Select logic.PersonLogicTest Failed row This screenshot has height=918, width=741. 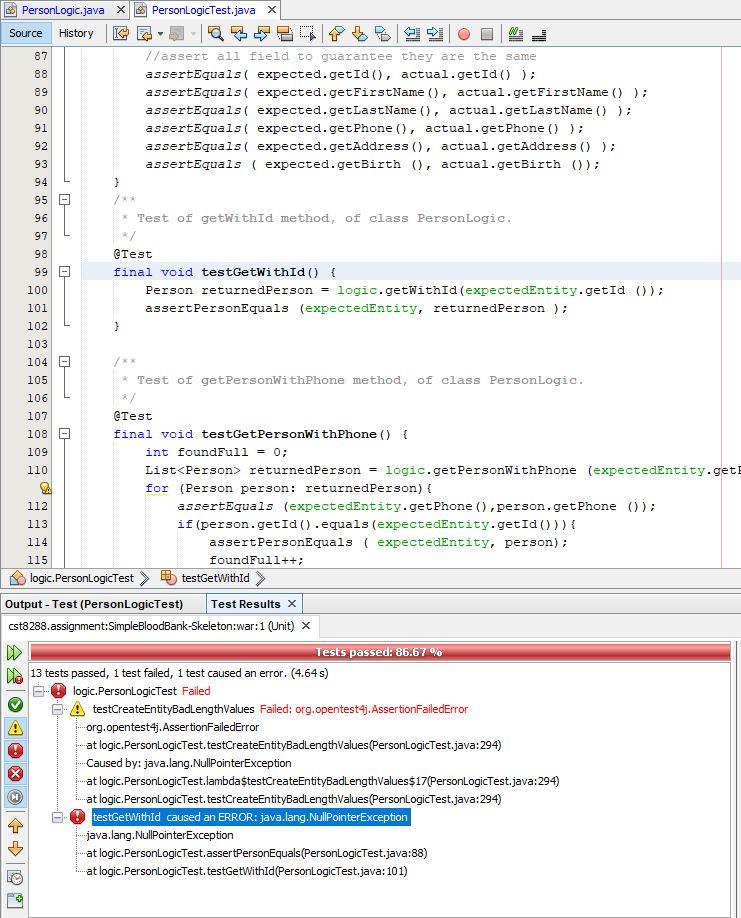point(141,691)
